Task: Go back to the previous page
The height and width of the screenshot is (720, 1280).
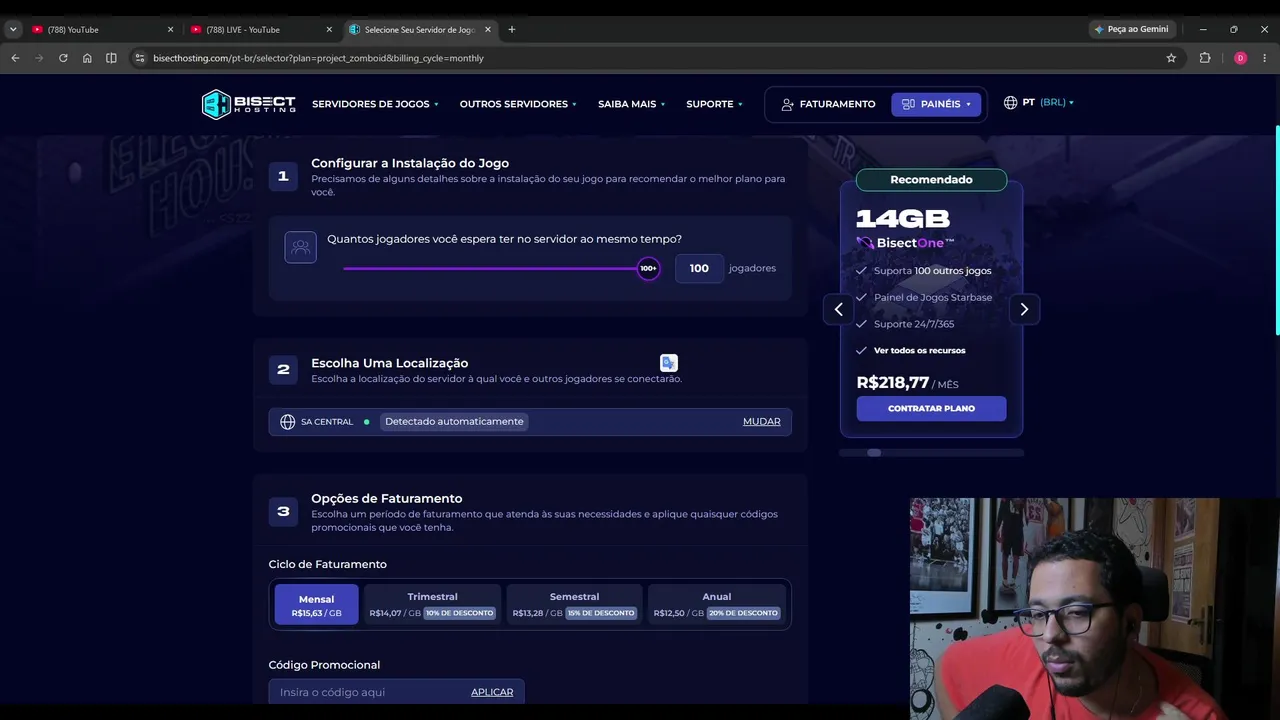Action: [x=15, y=58]
